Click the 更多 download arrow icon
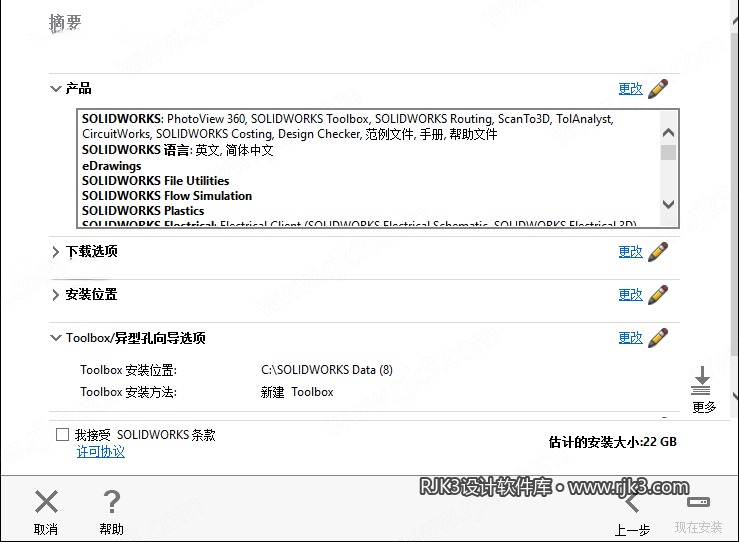This screenshot has height=542, width=739. [x=701, y=380]
